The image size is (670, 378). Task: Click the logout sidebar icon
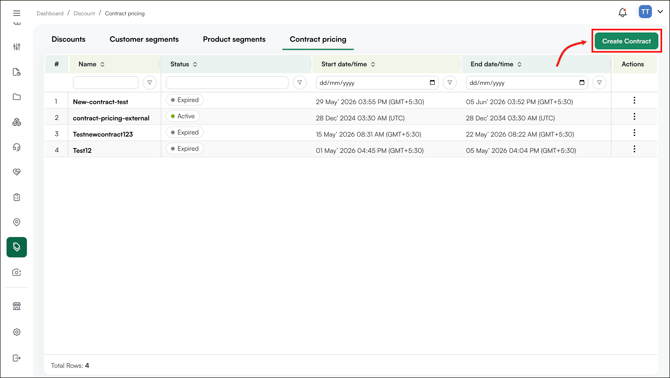[x=17, y=358]
